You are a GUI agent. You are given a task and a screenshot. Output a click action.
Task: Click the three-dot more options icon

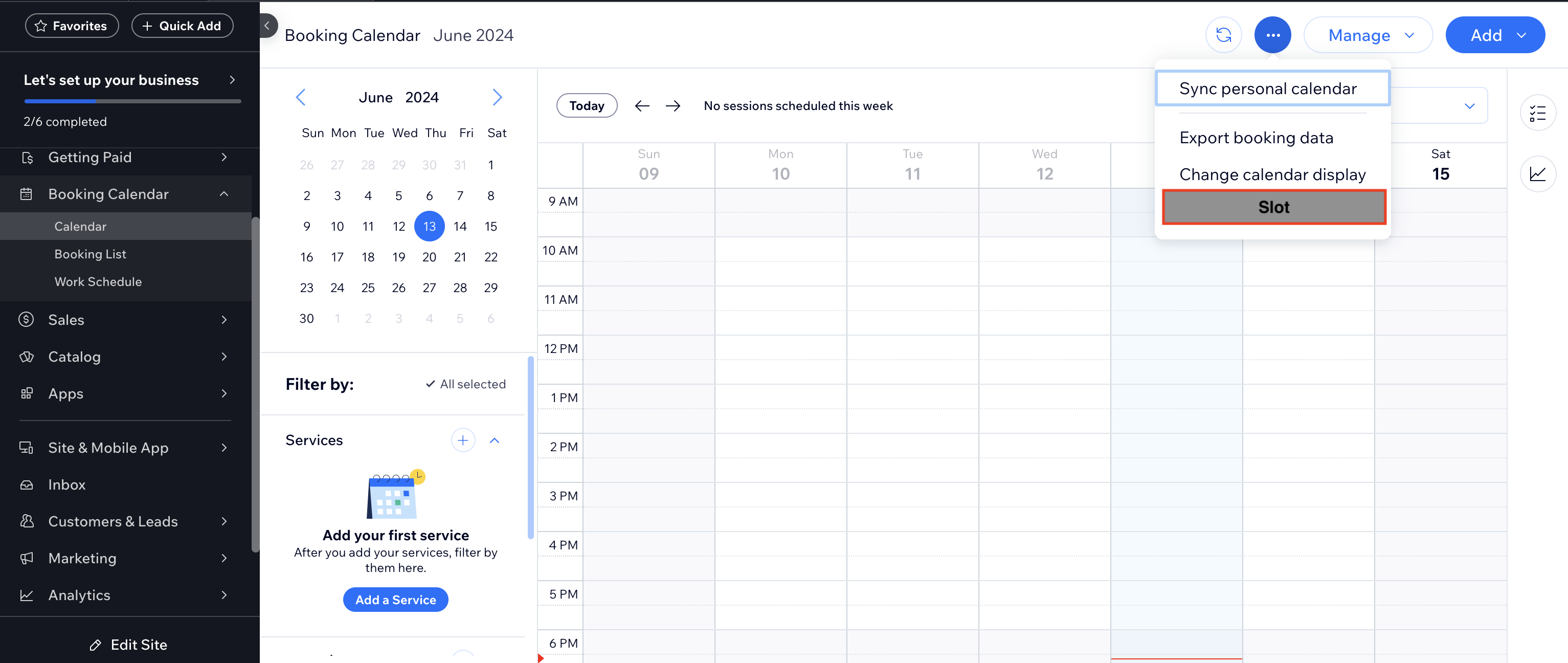tap(1272, 34)
